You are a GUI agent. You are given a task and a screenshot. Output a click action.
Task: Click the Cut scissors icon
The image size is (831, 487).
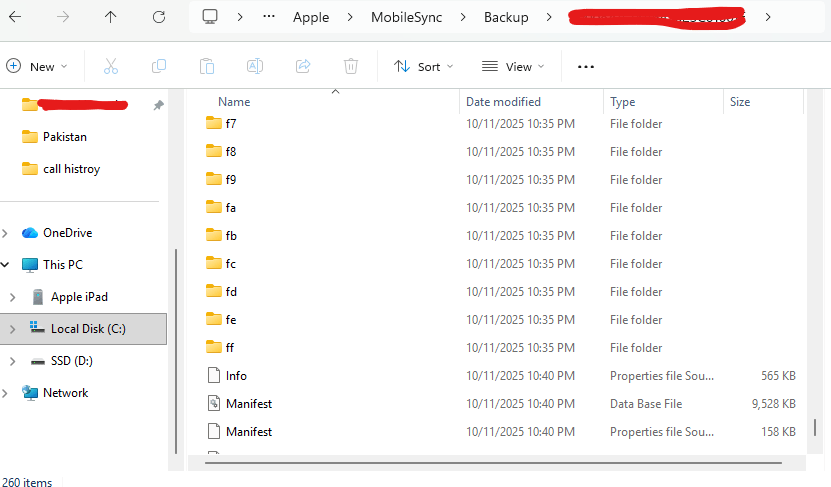111,66
